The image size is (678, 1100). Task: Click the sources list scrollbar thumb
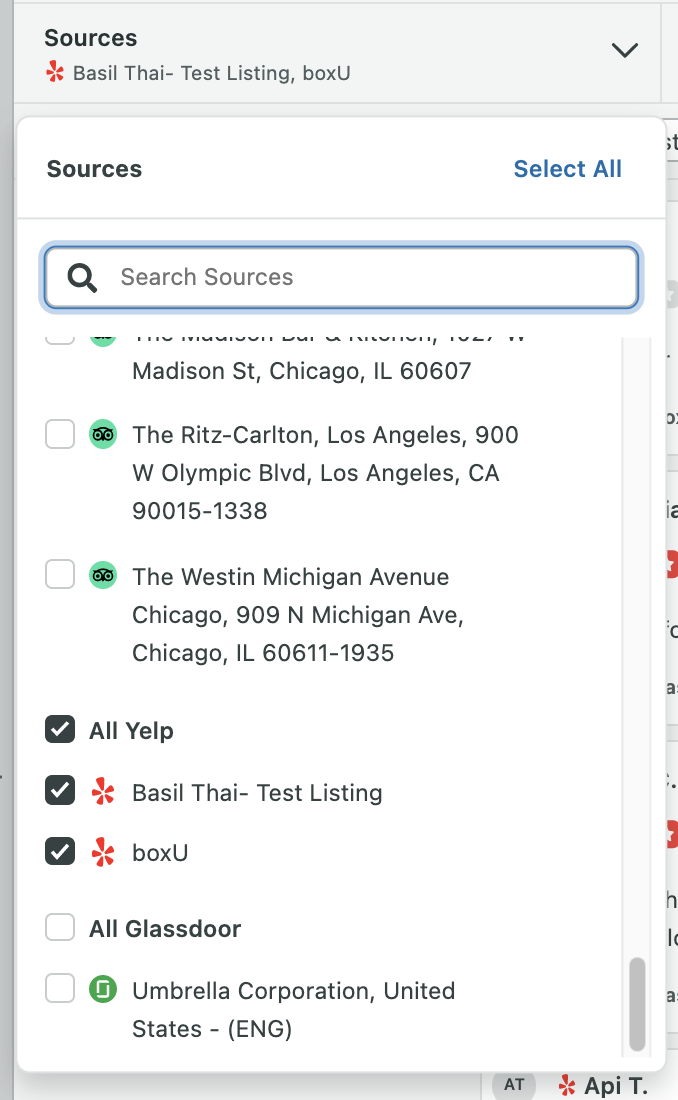tap(637, 1004)
